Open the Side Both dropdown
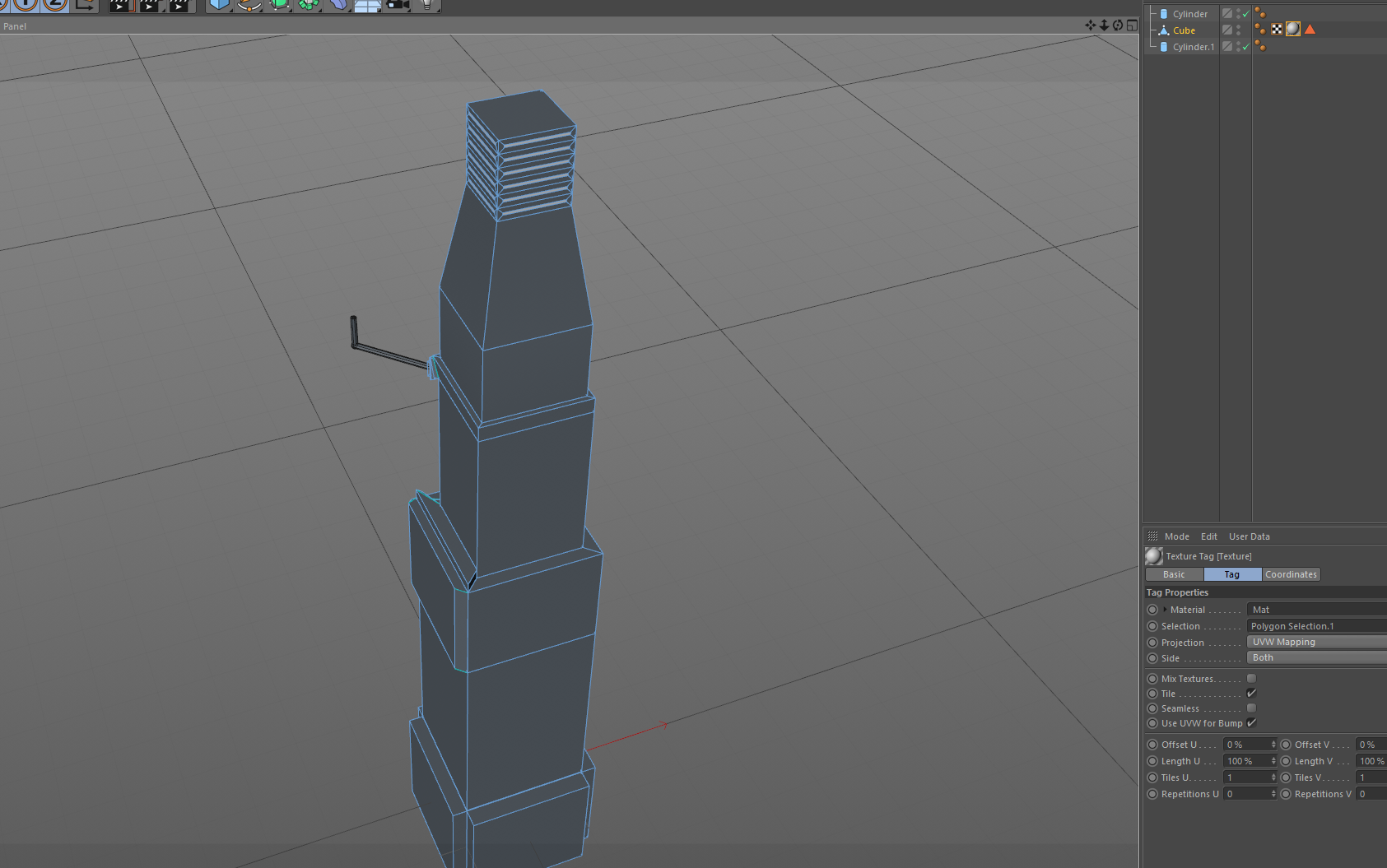 [x=1317, y=657]
